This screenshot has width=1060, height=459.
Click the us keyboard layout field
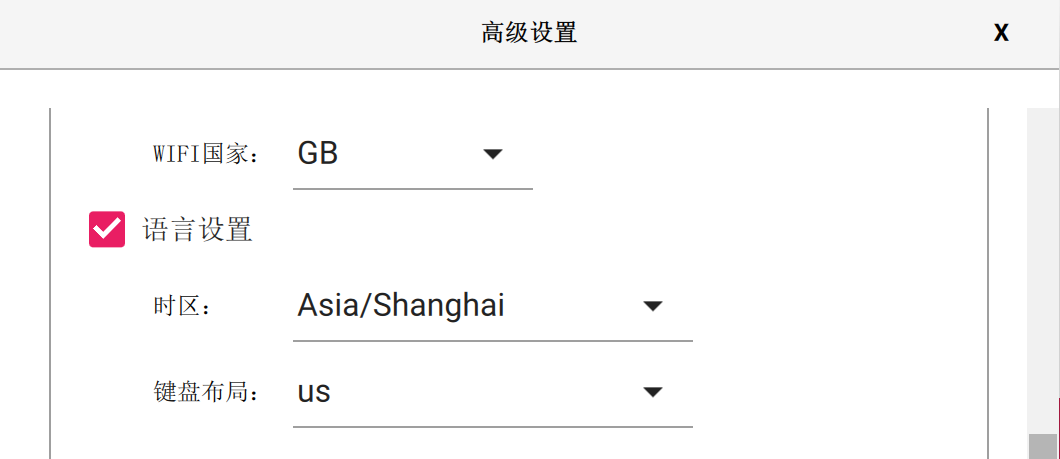click(x=314, y=392)
